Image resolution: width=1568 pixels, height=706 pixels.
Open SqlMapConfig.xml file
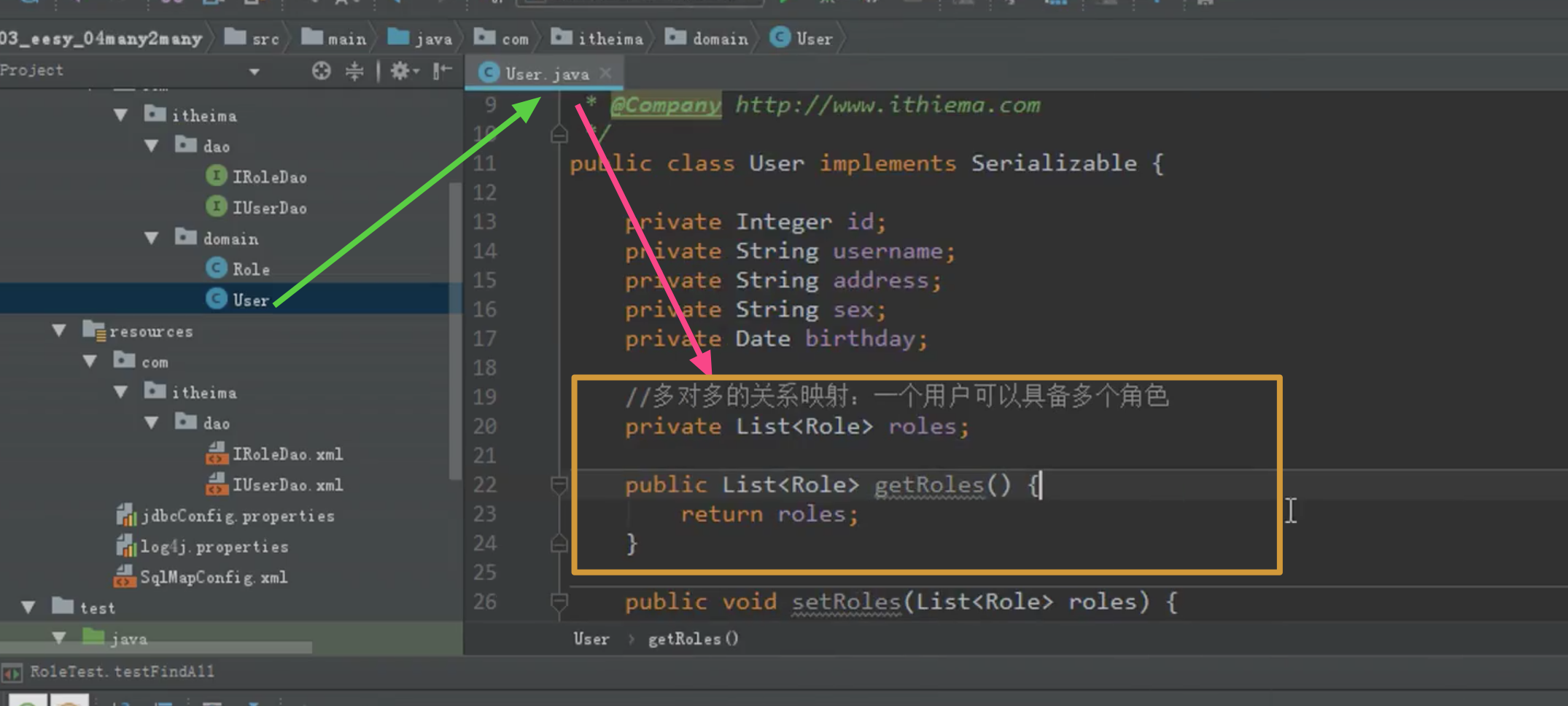point(214,578)
